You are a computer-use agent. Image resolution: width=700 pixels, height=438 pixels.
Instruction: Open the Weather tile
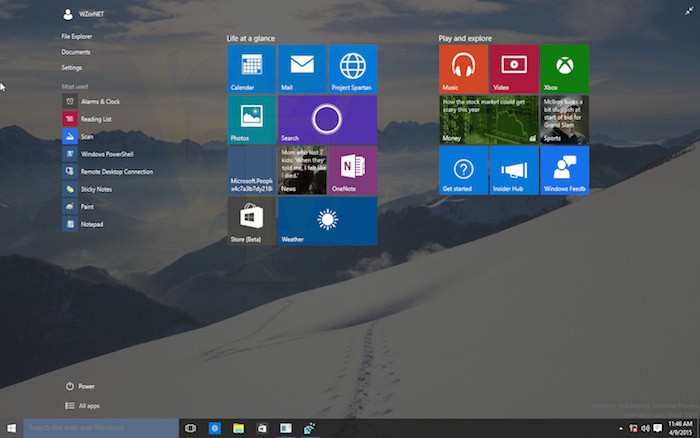(x=327, y=221)
